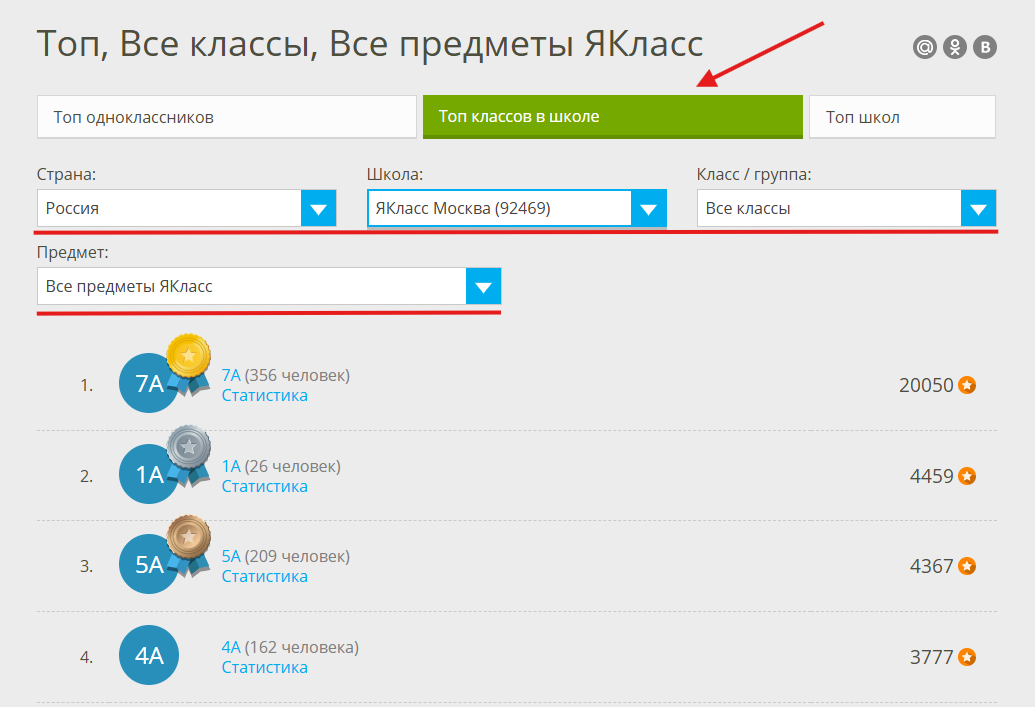Click rank number 4.
This screenshot has height=707, width=1035.
(86, 657)
